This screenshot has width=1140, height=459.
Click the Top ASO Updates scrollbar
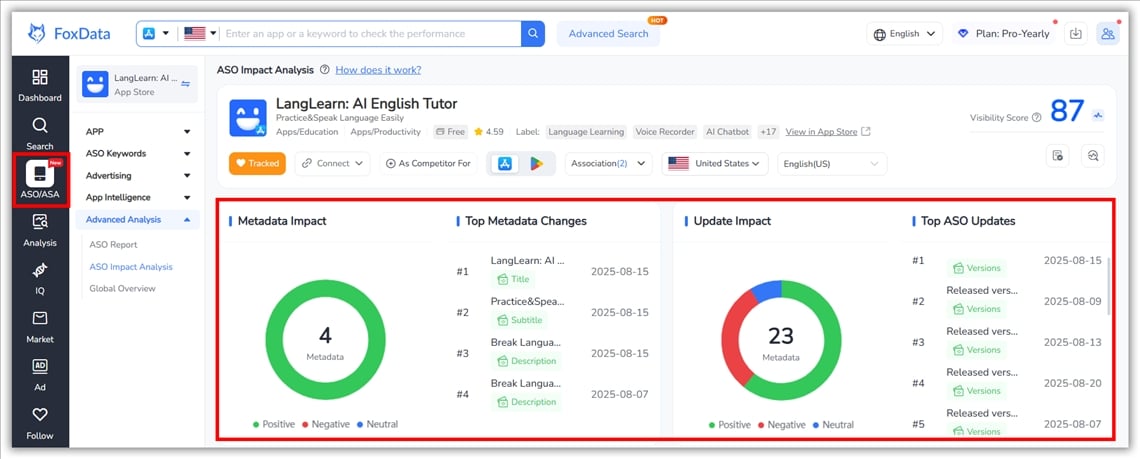[x=1108, y=287]
